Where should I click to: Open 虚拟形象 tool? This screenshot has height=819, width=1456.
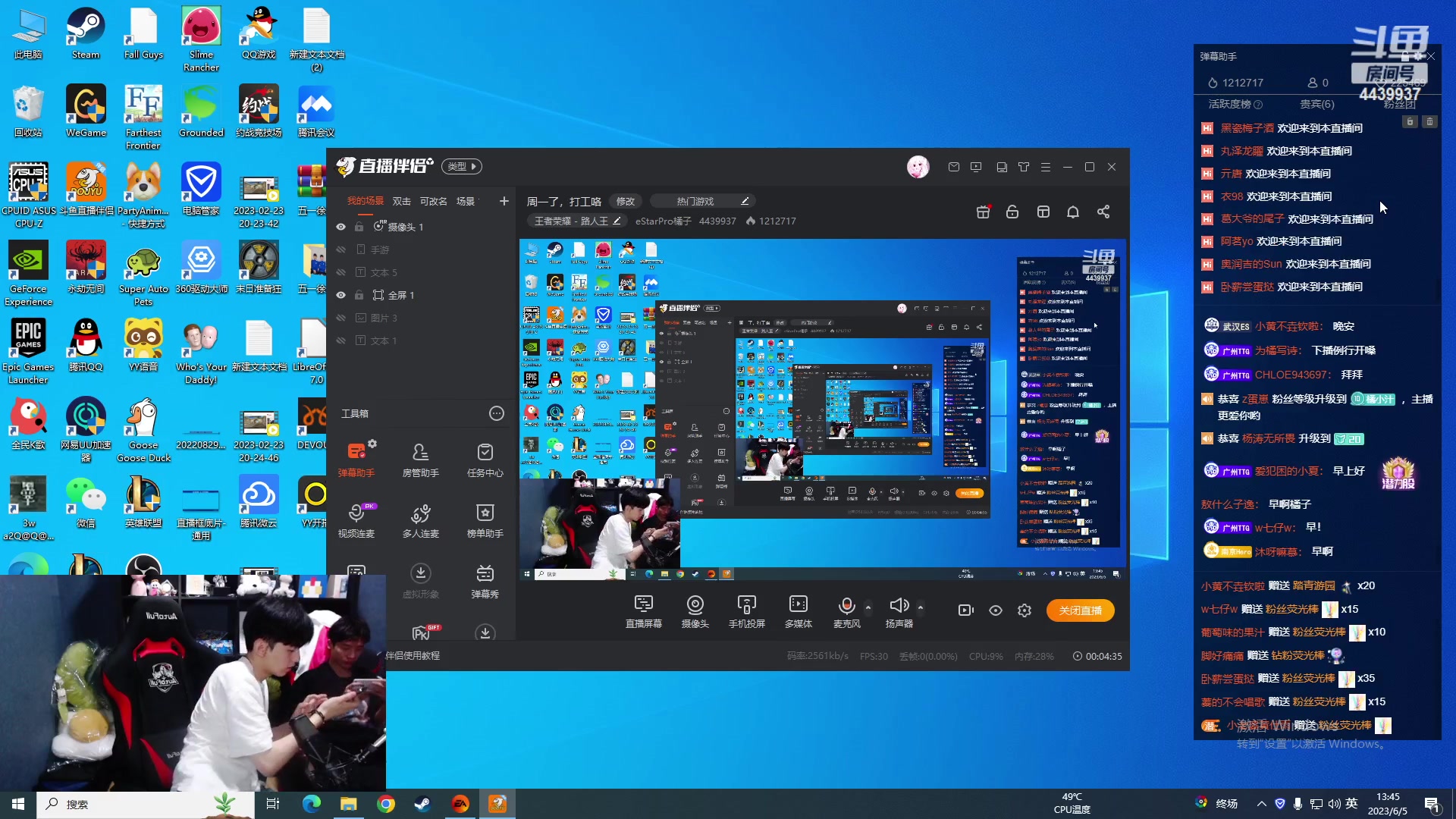pyautogui.click(x=421, y=580)
